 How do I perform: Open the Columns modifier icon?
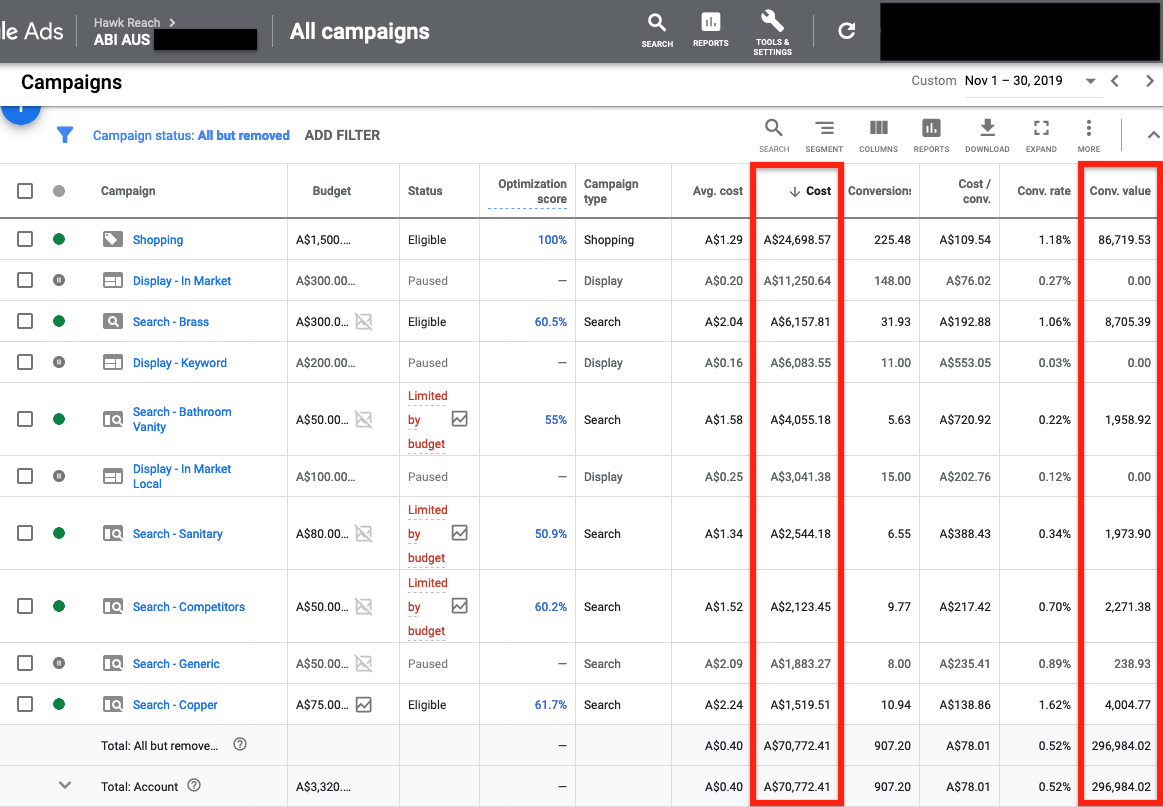878,134
